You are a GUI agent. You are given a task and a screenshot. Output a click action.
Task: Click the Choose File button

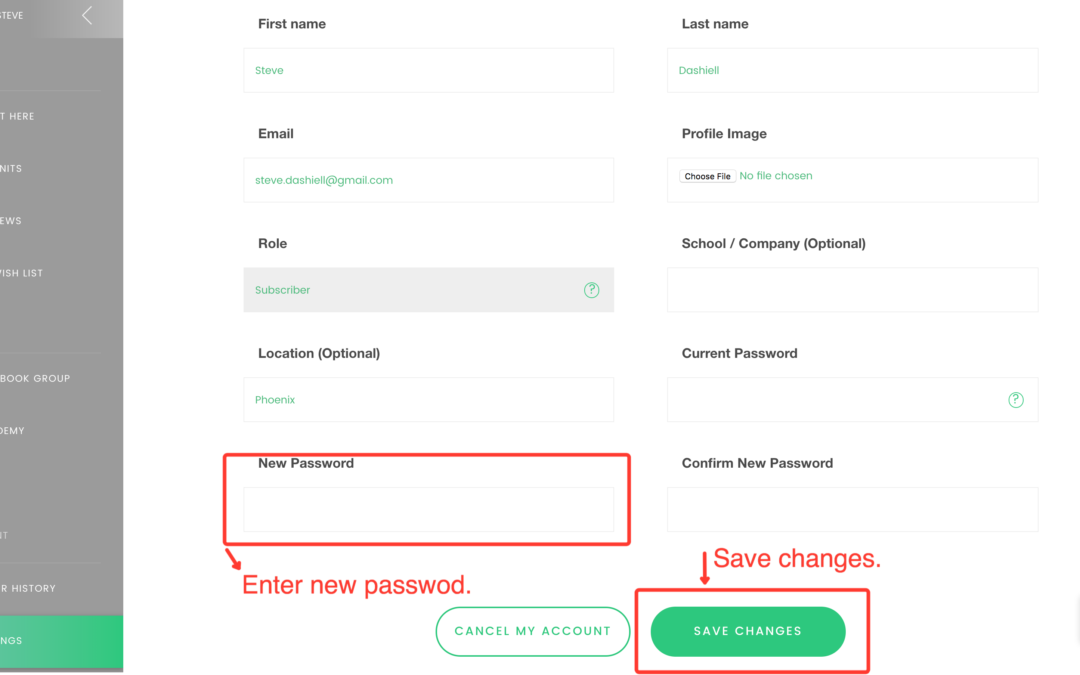pyautogui.click(x=707, y=177)
